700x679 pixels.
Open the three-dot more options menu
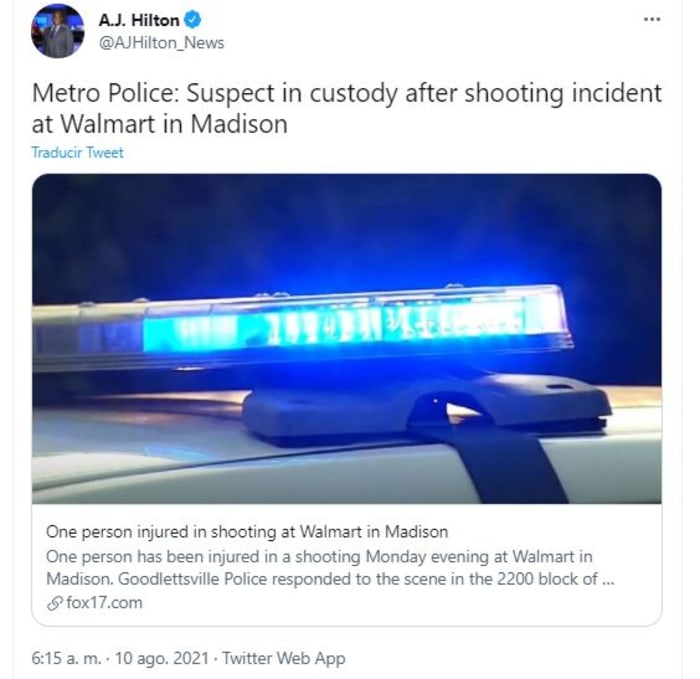[x=652, y=19]
